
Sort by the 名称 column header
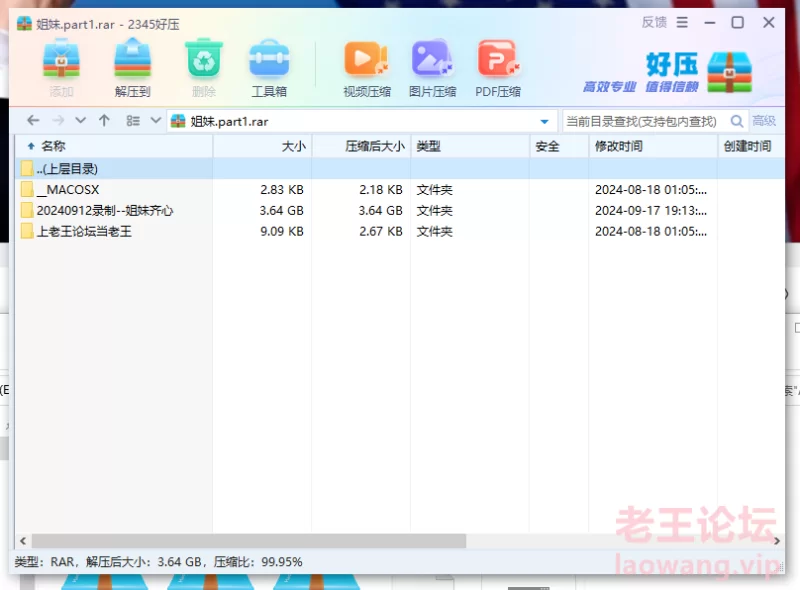(x=113, y=146)
